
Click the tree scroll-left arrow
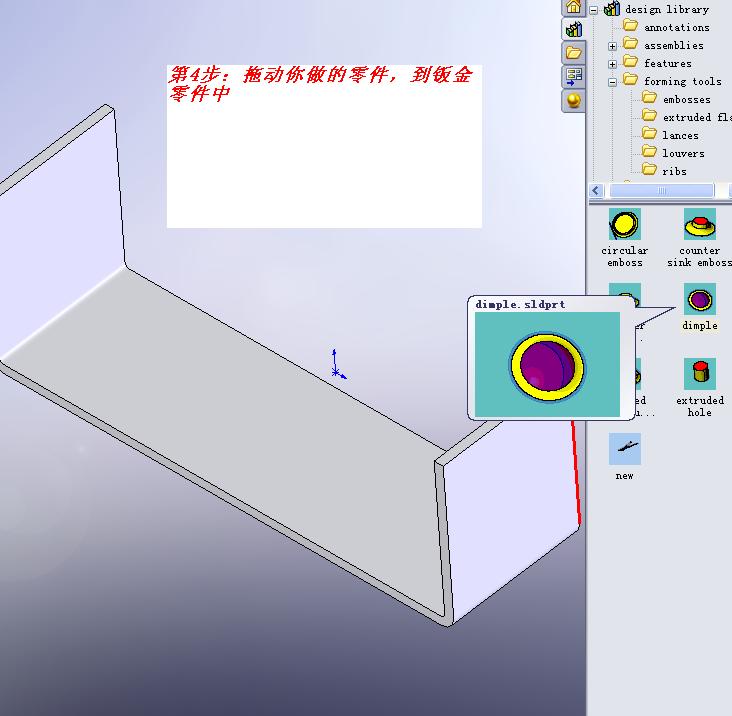pos(596,190)
